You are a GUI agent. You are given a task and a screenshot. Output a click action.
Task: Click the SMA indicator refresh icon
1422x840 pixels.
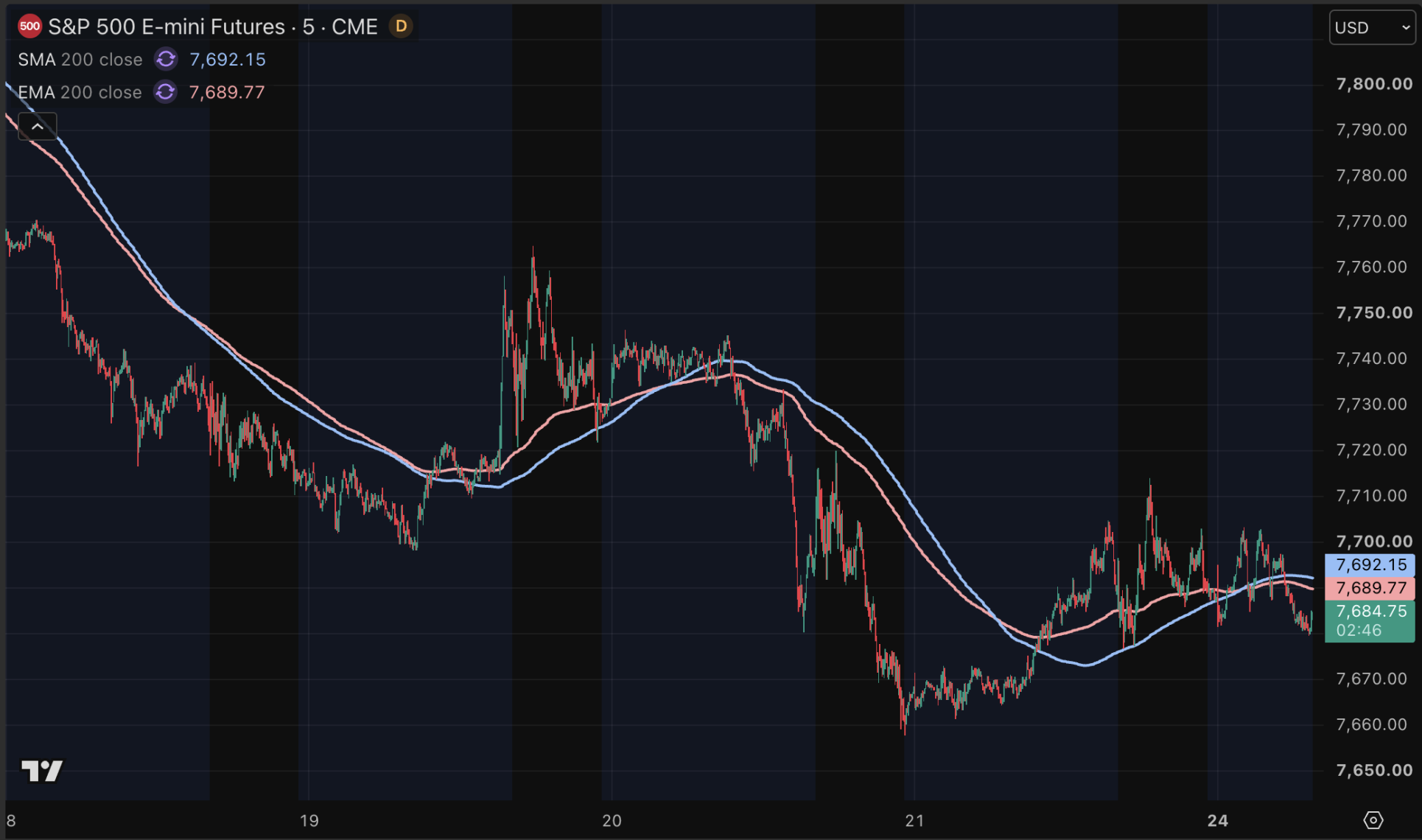coord(166,59)
